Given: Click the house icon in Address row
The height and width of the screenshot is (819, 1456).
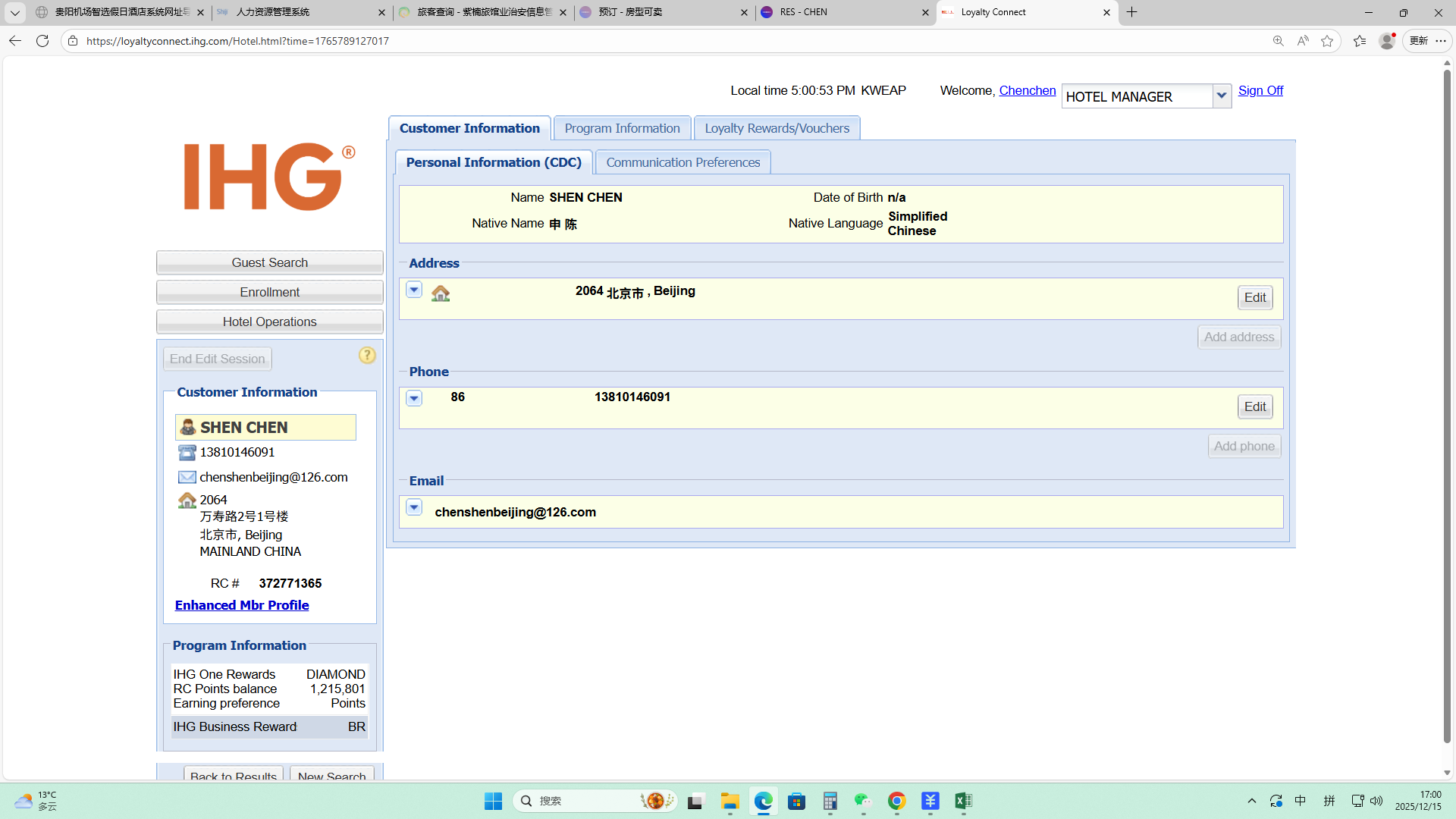Looking at the screenshot, I should coord(441,293).
